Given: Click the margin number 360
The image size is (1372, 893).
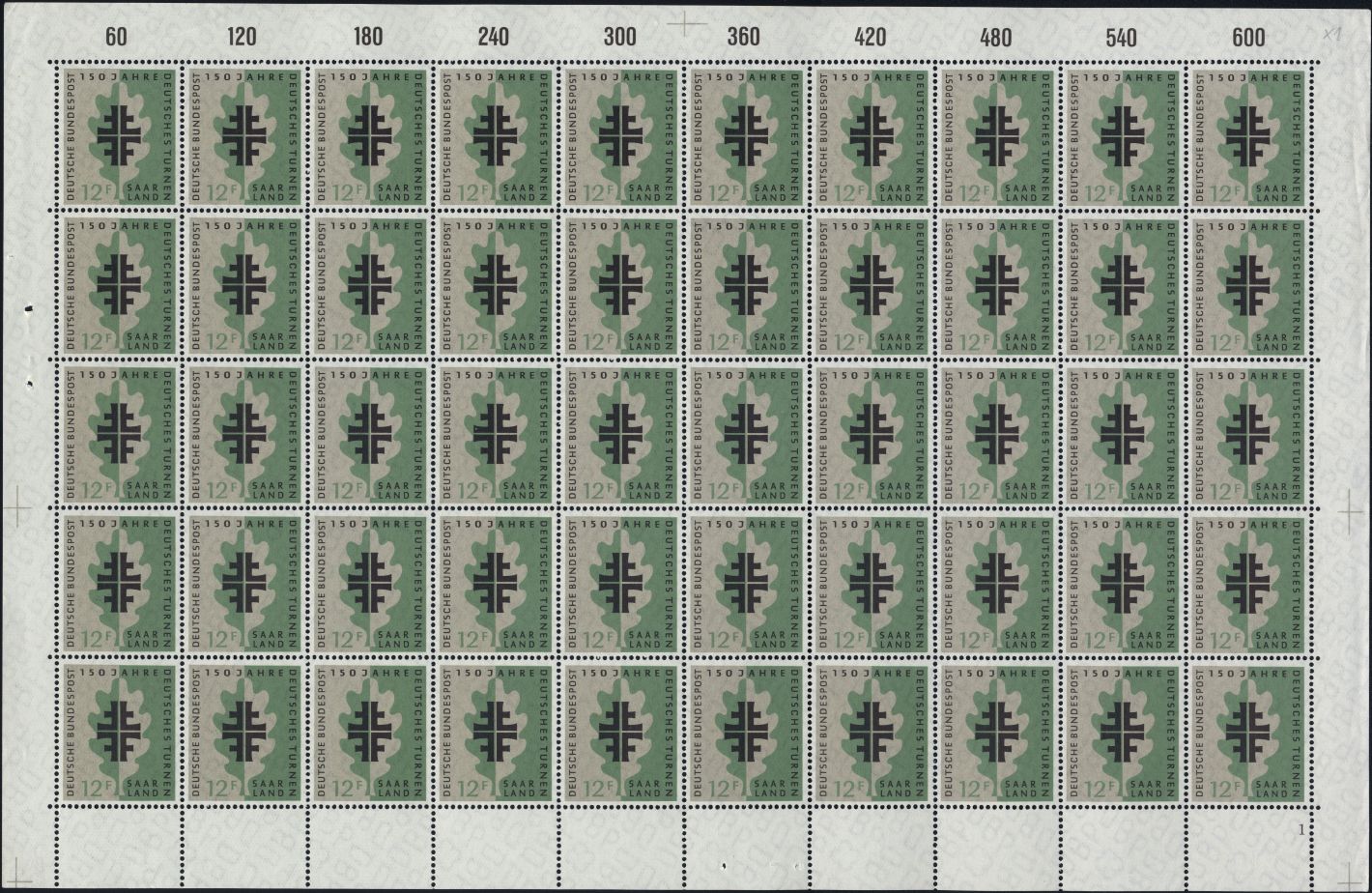Looking at the screenshot, I should pos(743,38).
